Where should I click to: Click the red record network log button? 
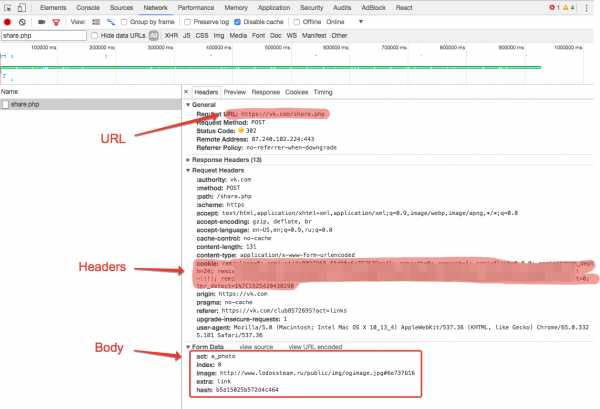pos(7,22)
